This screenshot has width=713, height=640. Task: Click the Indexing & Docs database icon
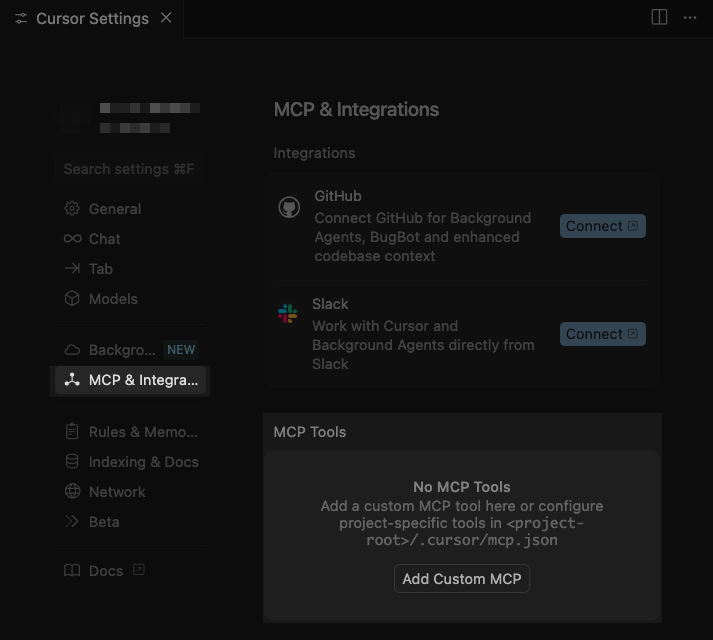tap(72, 462)
